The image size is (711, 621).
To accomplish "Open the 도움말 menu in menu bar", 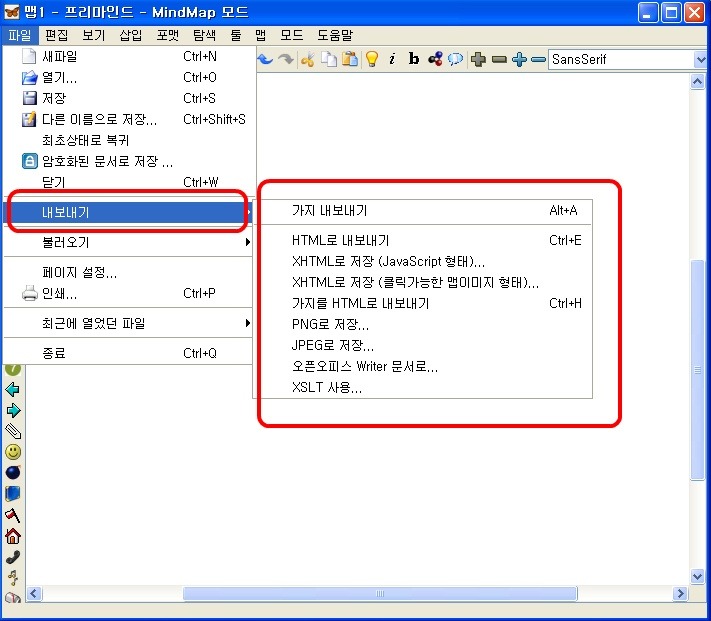I will [x=334, y=34].
